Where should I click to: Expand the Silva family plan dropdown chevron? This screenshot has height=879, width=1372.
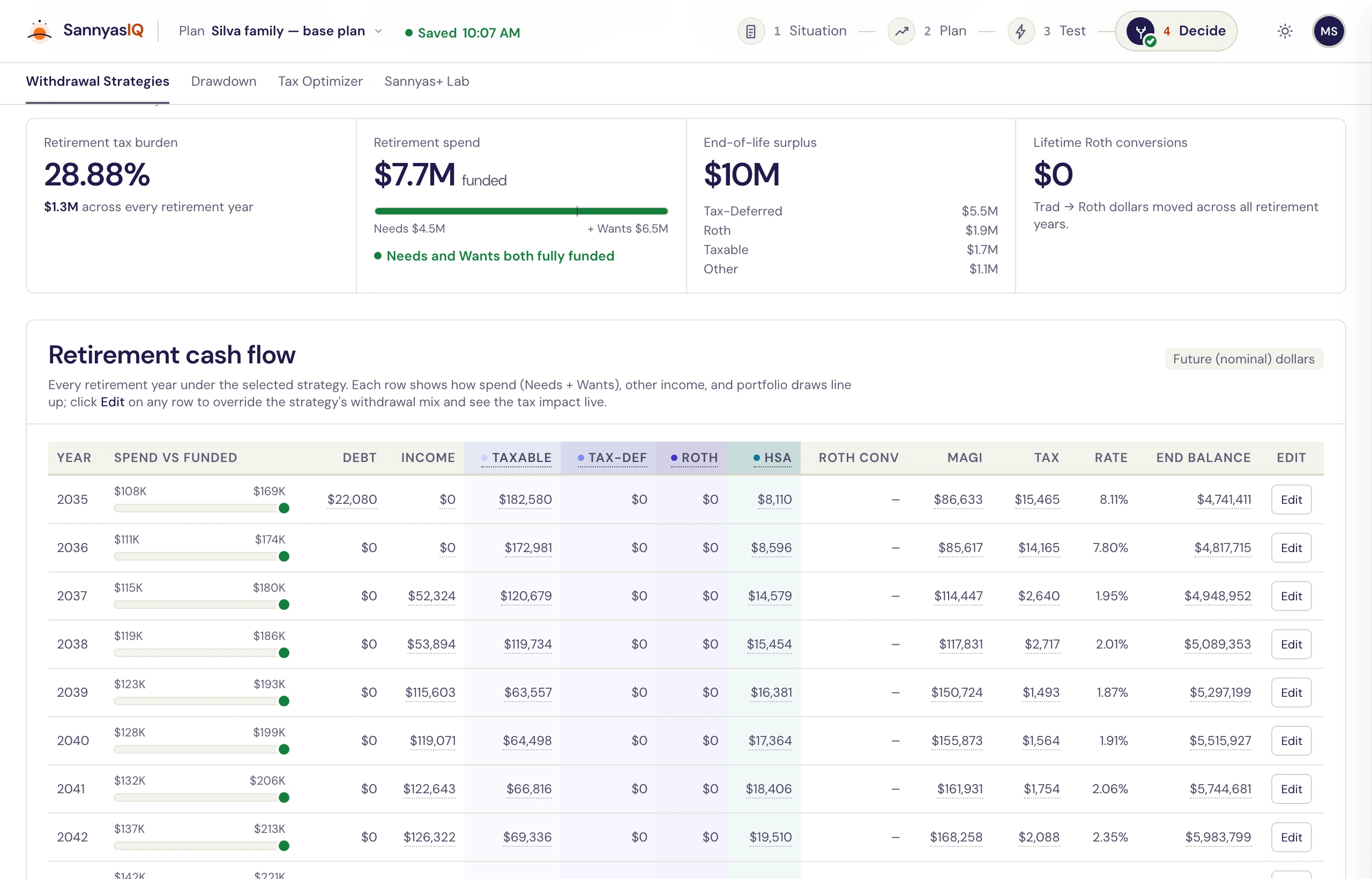(378, 31)
